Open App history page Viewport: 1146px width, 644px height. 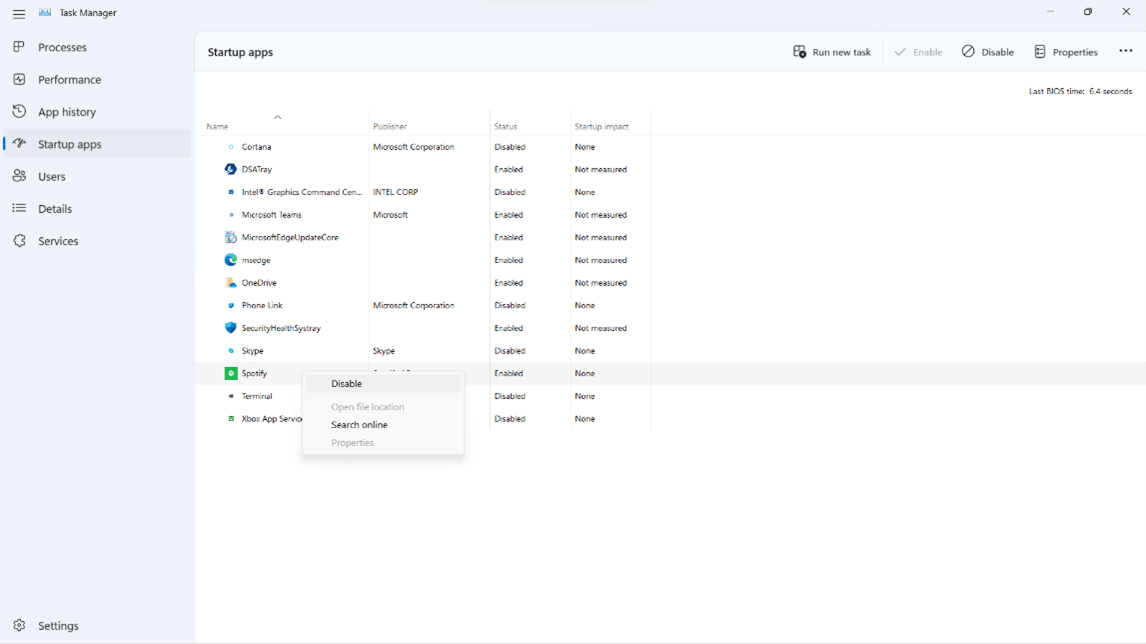point(97,111)
